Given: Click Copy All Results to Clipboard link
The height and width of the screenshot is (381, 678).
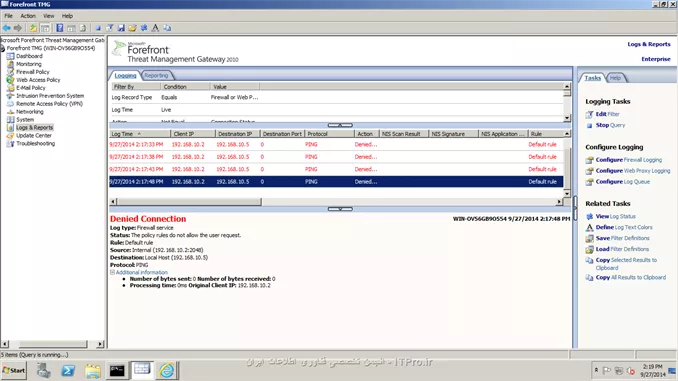Looking at the screenshot, I should pyautogui.click(x=630, y=278).
